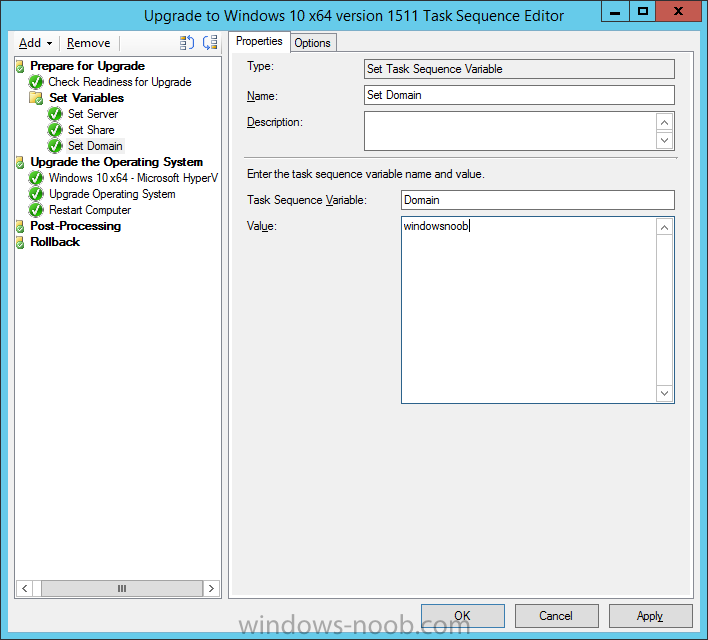Select the Restart Computer step
708x640 pixels.
90,210
